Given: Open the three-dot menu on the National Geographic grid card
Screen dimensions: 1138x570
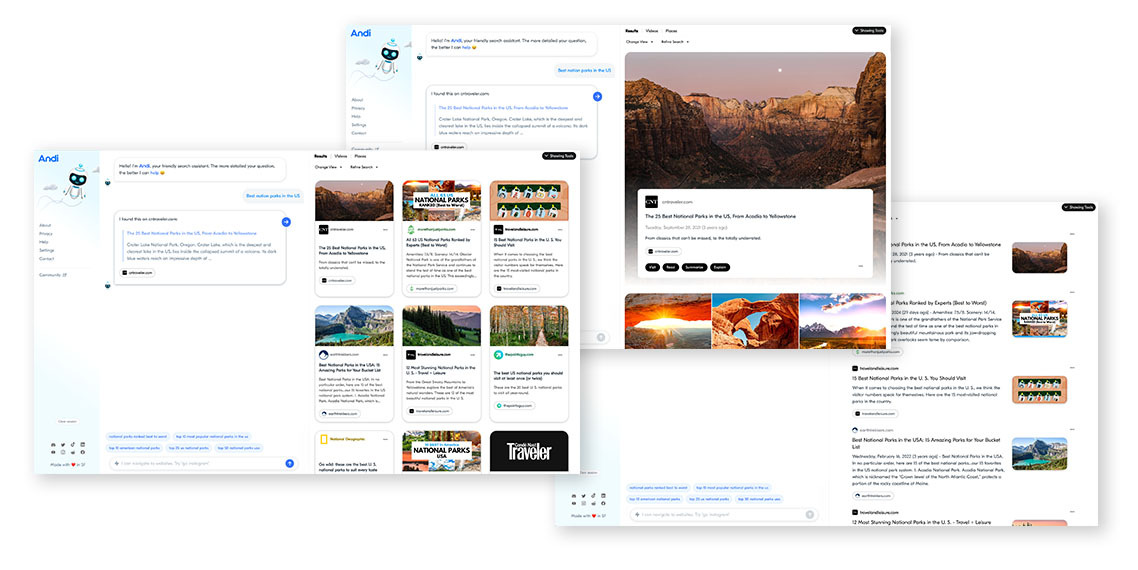Looking at the screenshot, I should (385, 439).
